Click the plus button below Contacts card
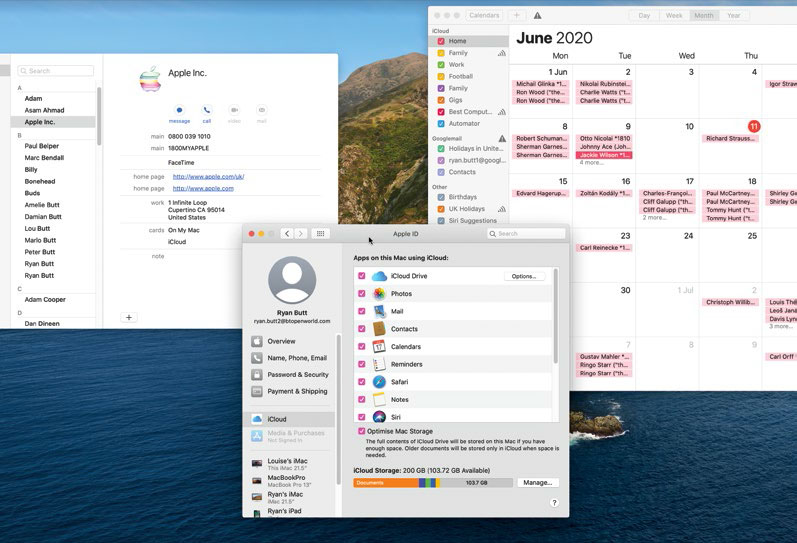 point(129,317)
